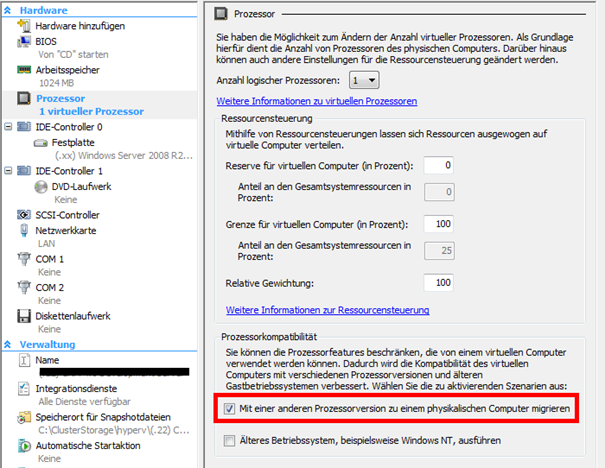
Task: Select Festplatte under IDE-Controller 0
Action: (73, 143)
